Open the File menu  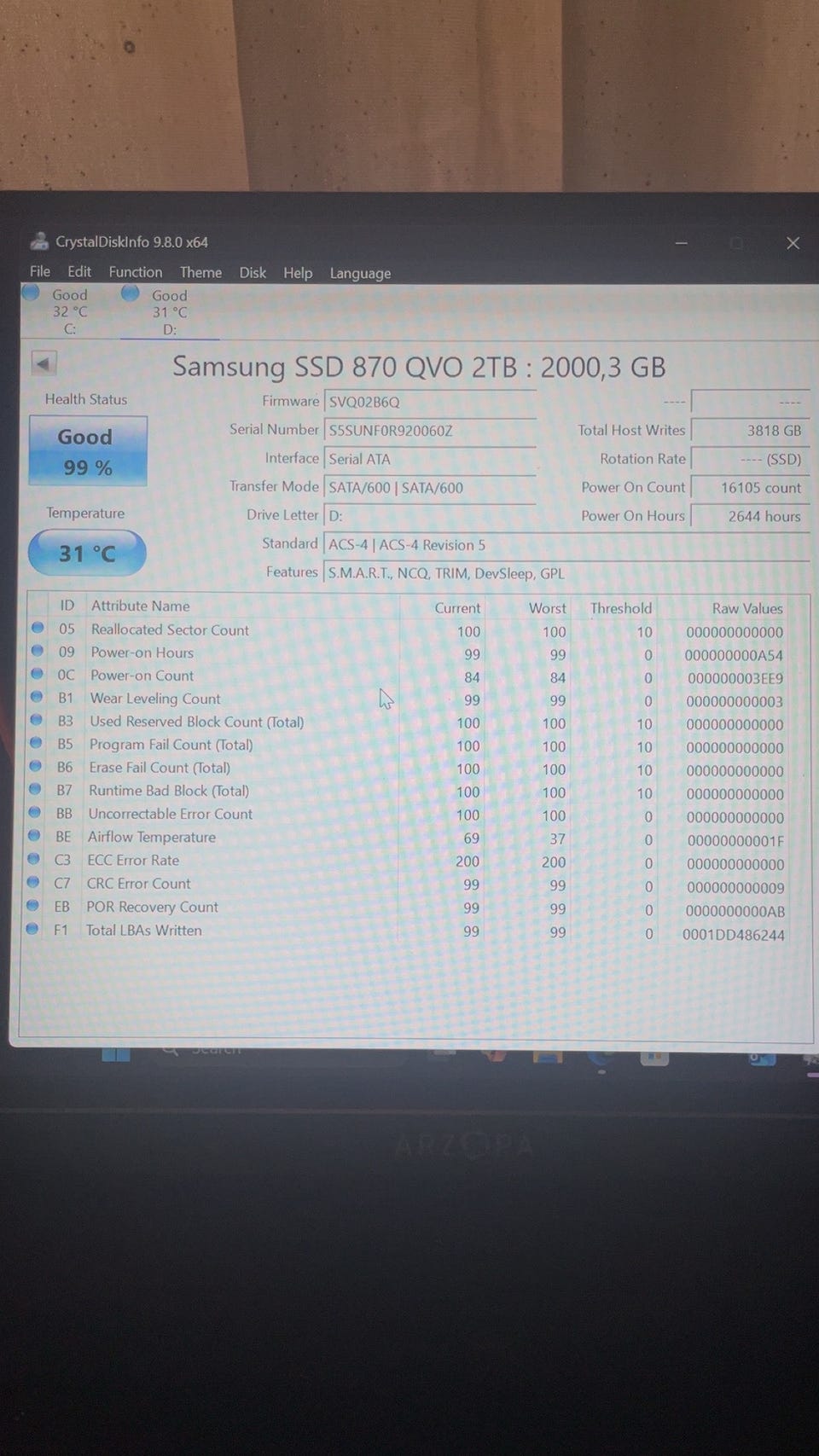[x=40, y=271]
